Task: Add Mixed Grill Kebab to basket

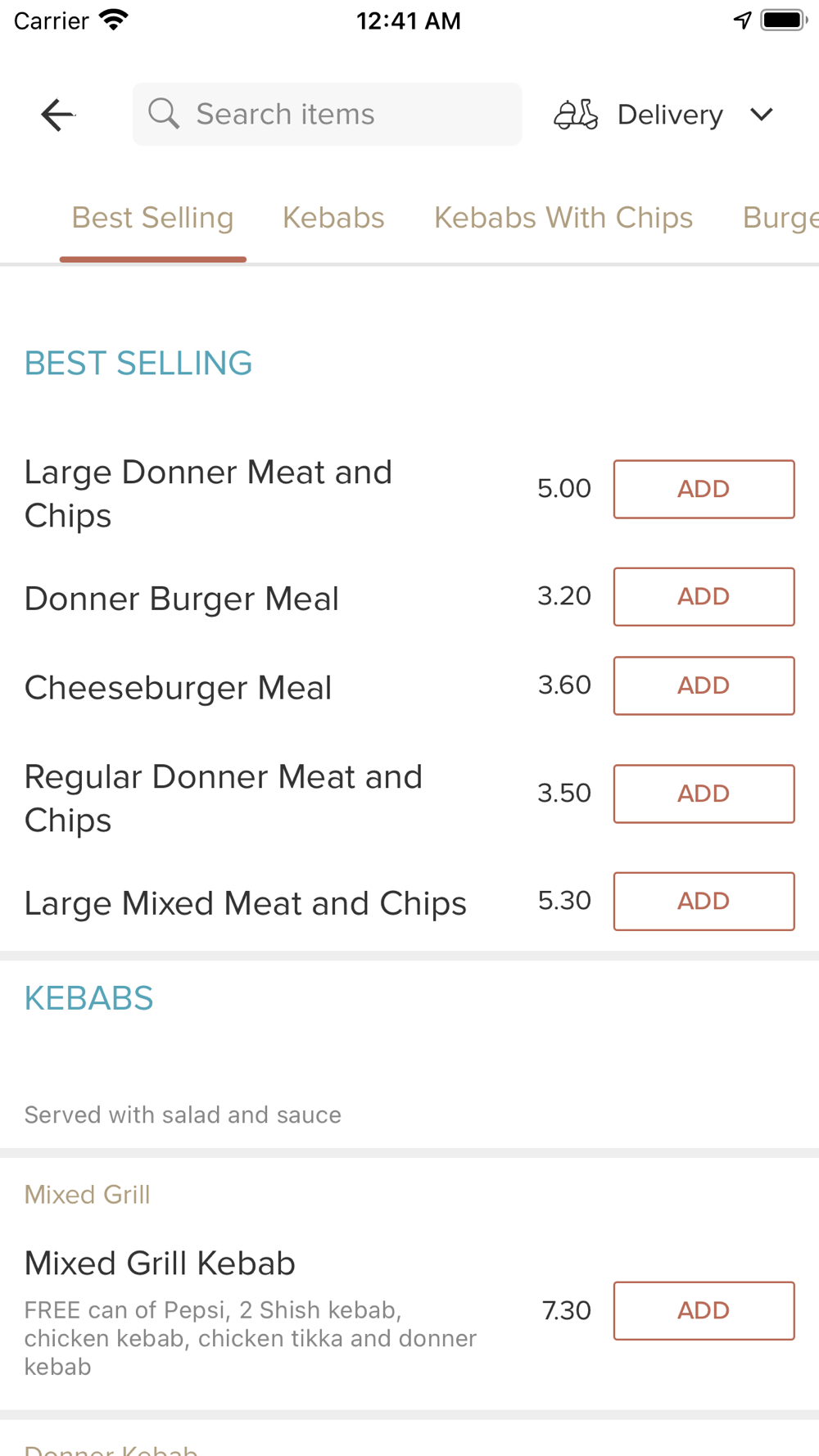Action: [x=704, y=1310]
